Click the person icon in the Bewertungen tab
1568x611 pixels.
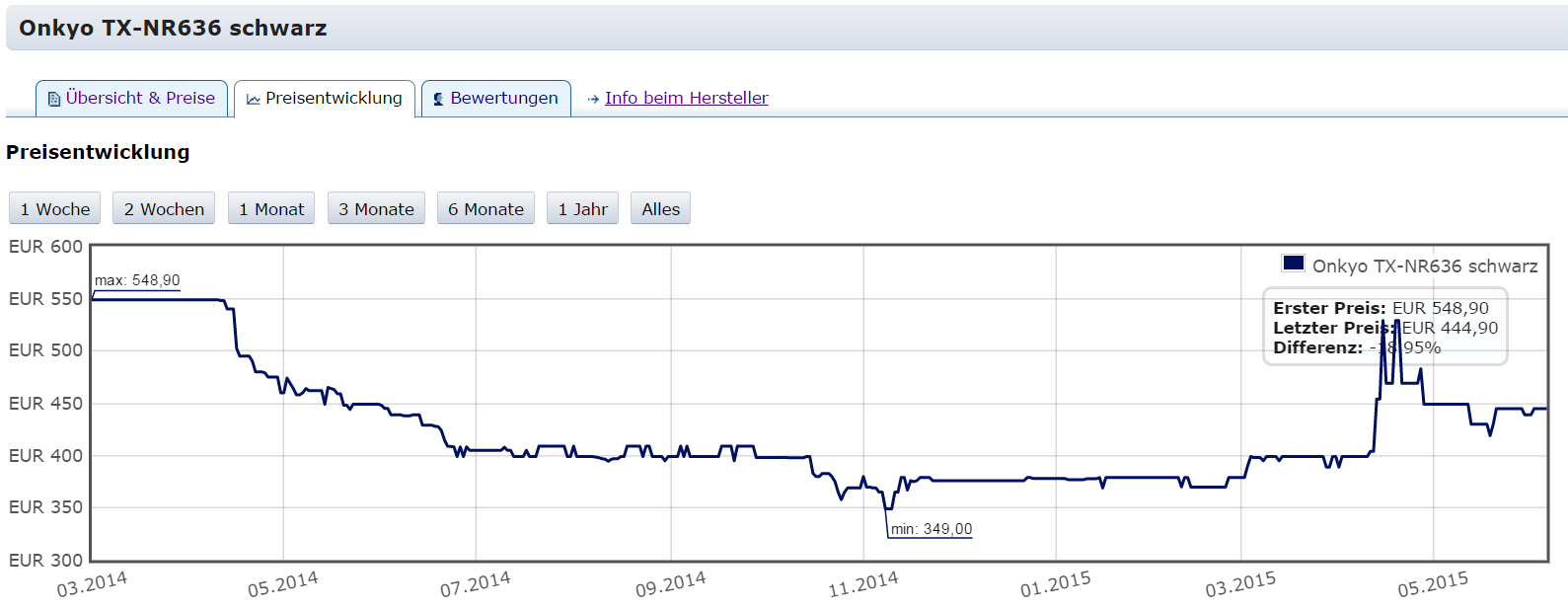coord(439,99)
